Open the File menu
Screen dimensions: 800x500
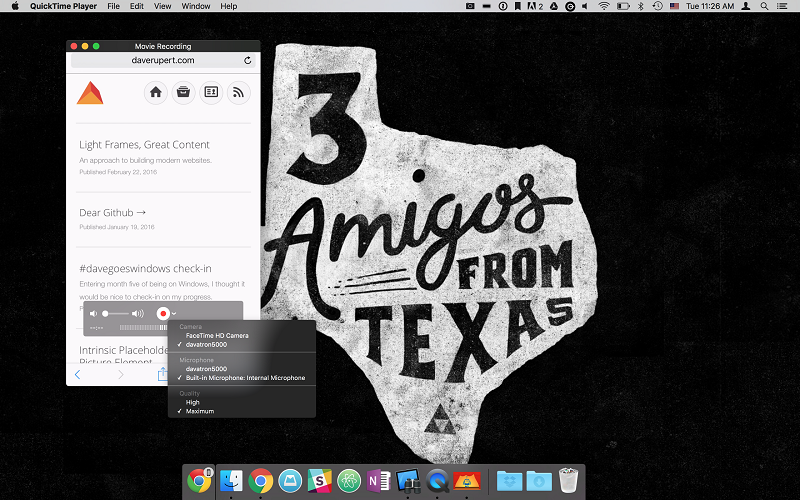pos(113,6)
